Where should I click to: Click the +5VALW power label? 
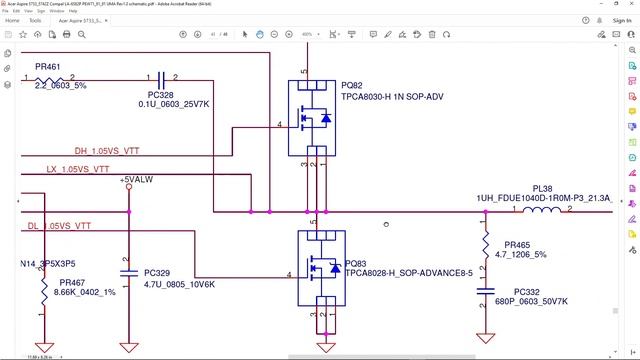[136, 180]
